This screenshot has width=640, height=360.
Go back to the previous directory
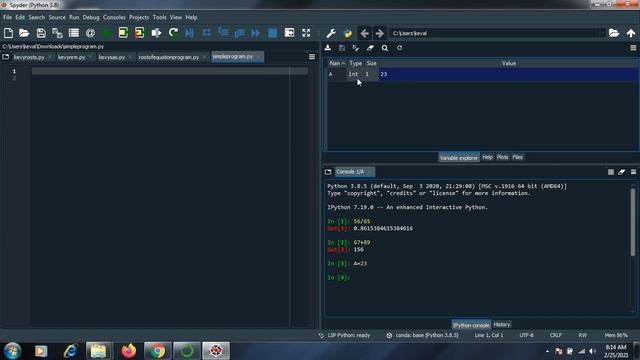pos(364,33)
